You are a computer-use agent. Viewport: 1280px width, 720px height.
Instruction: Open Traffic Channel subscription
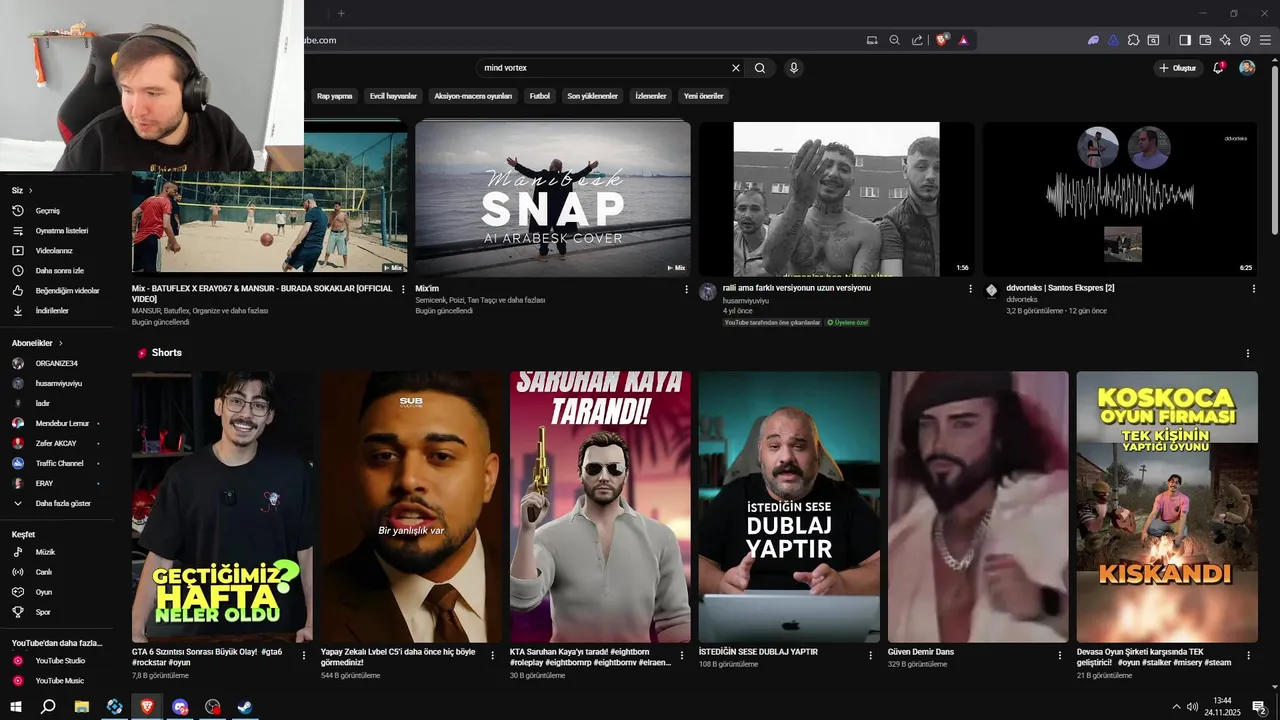[60, 463]
